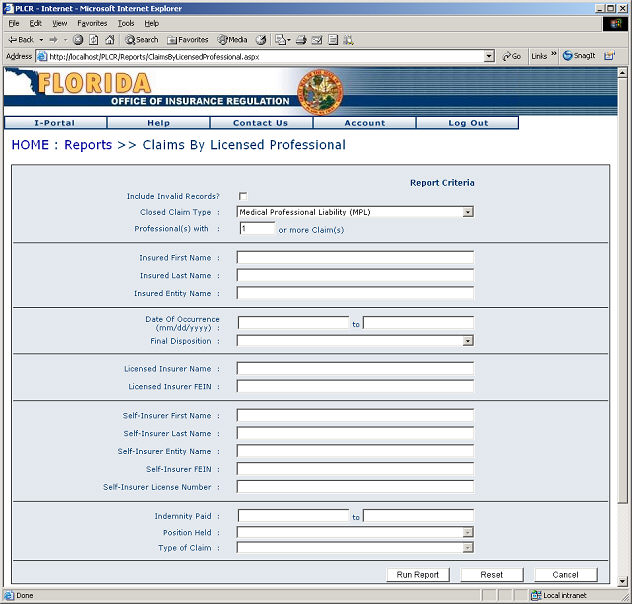Open the Search toolbar button
632x604 pixels.
pyautogui.click(x=141, y=40)
